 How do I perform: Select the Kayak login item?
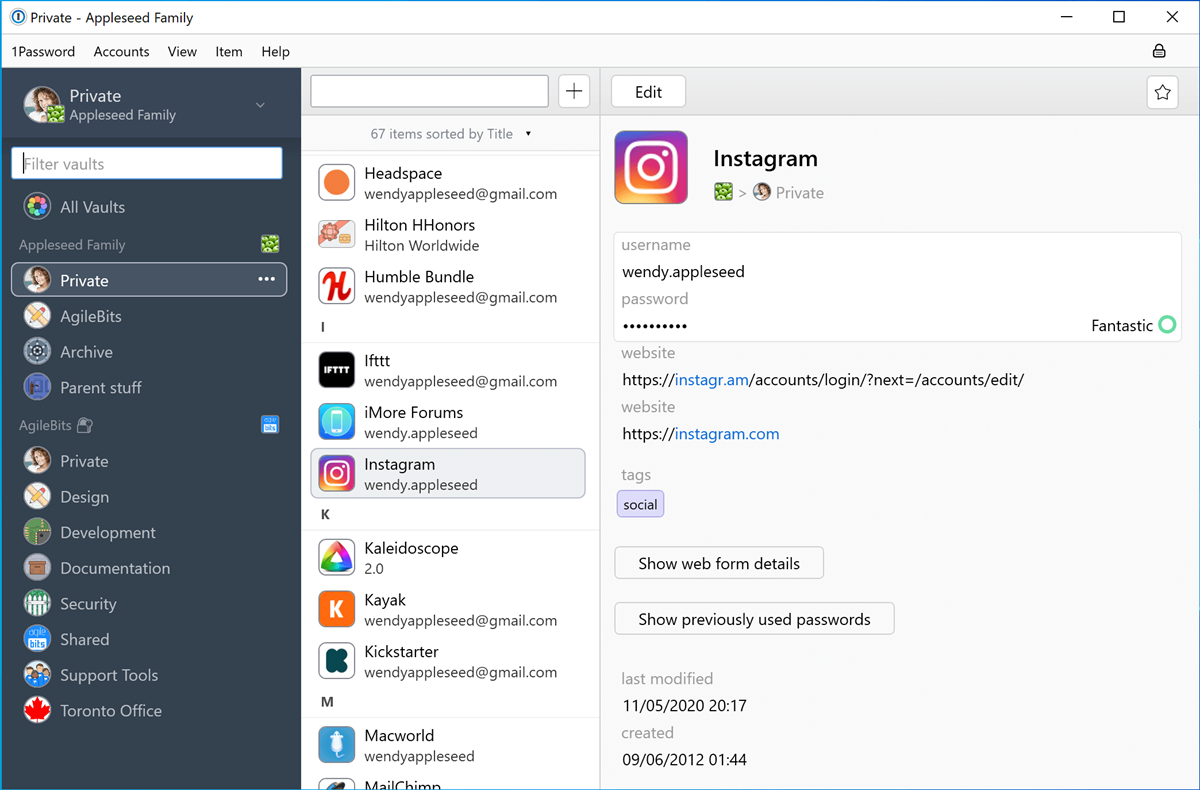[x=449, y=609]
